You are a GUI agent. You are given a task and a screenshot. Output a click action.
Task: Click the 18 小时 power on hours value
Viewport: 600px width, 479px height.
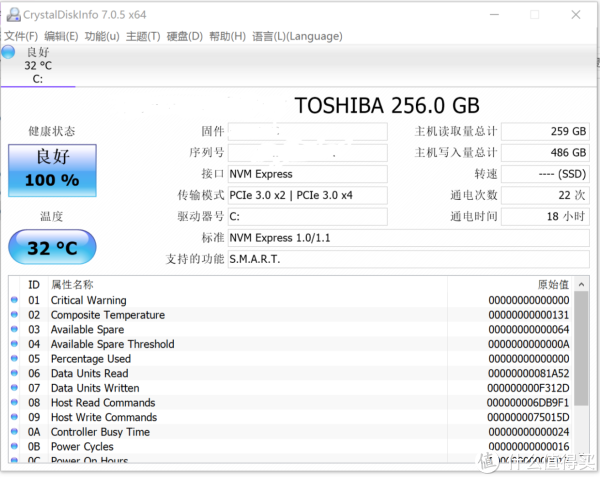(x=545, y=217)
